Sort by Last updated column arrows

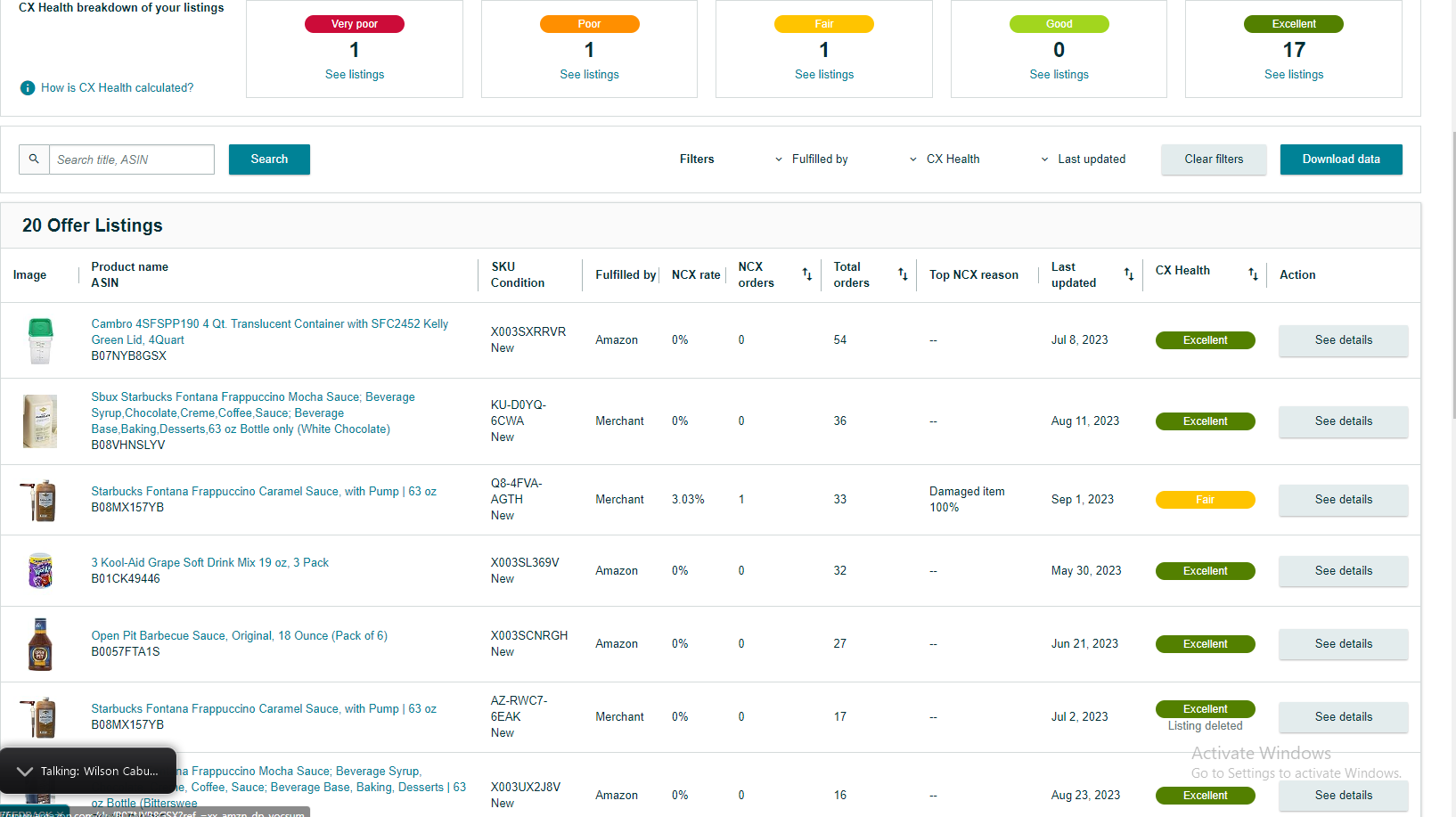(x=1129, y=274)
